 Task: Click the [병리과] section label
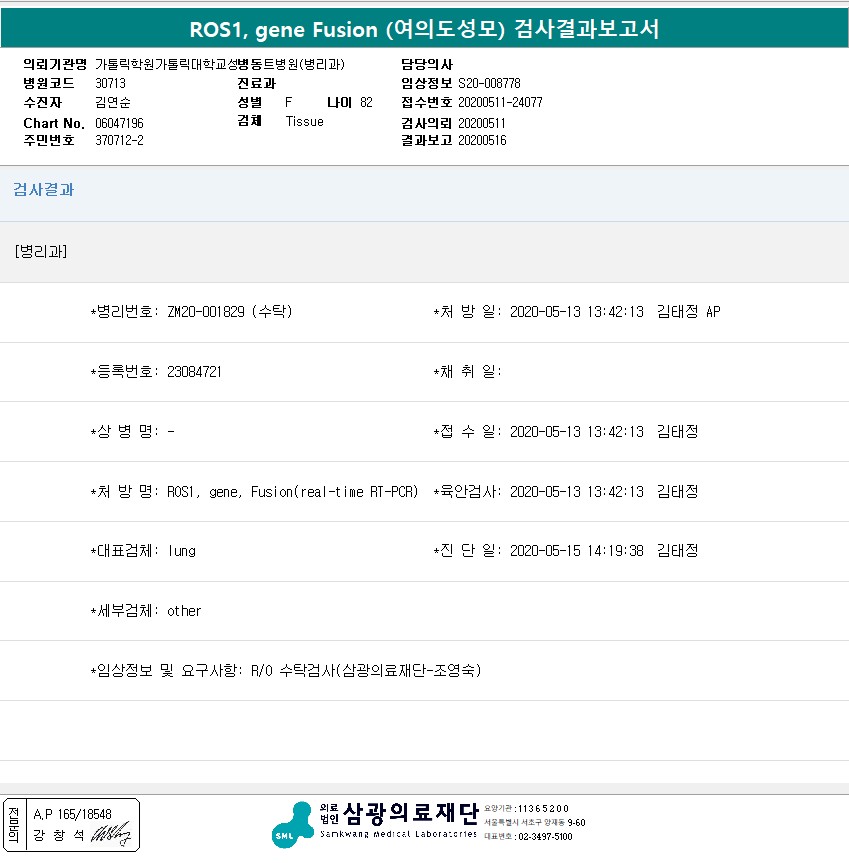(41, 252)
